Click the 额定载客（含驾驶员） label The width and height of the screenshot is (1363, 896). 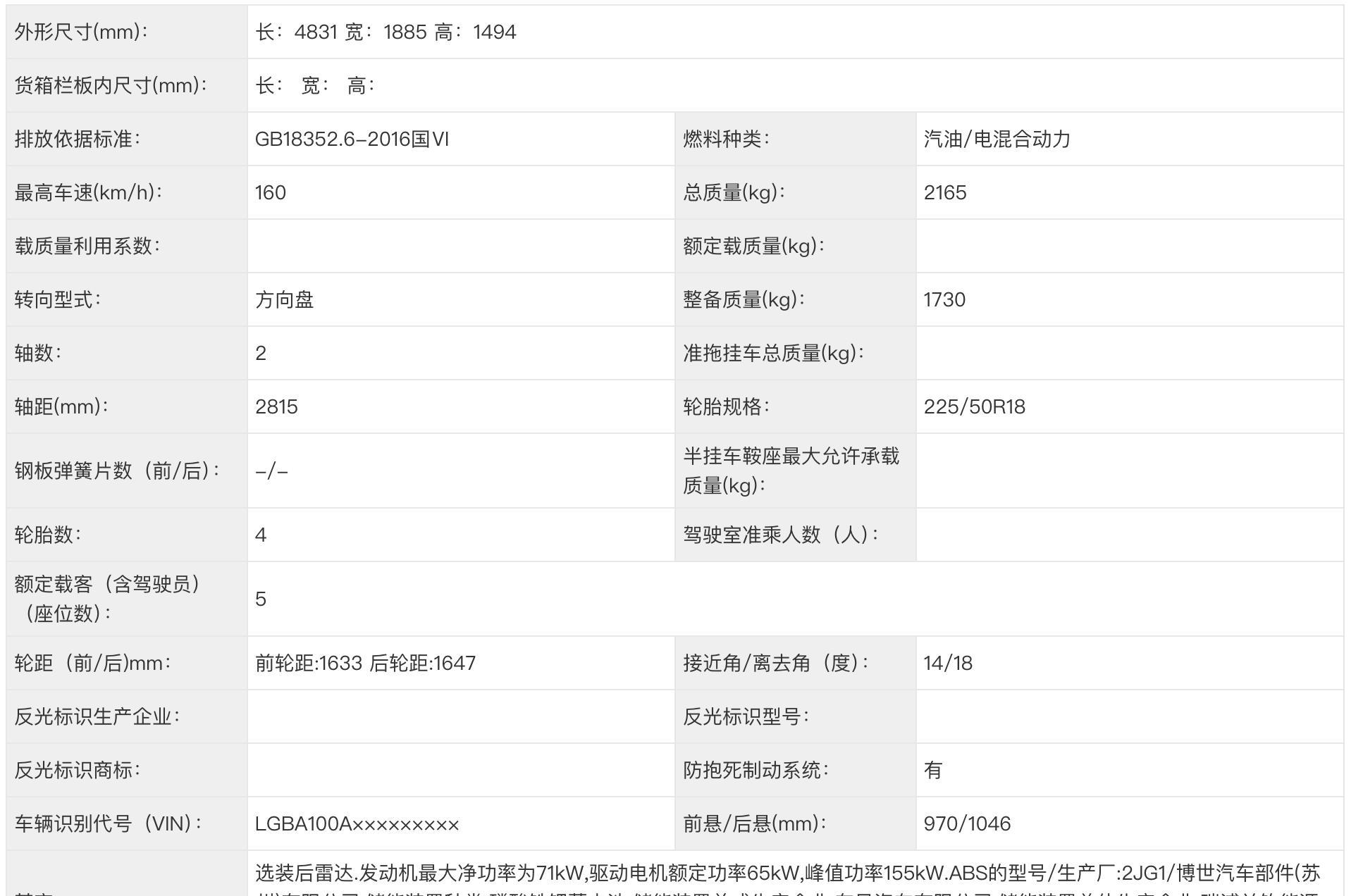(107, 599)
